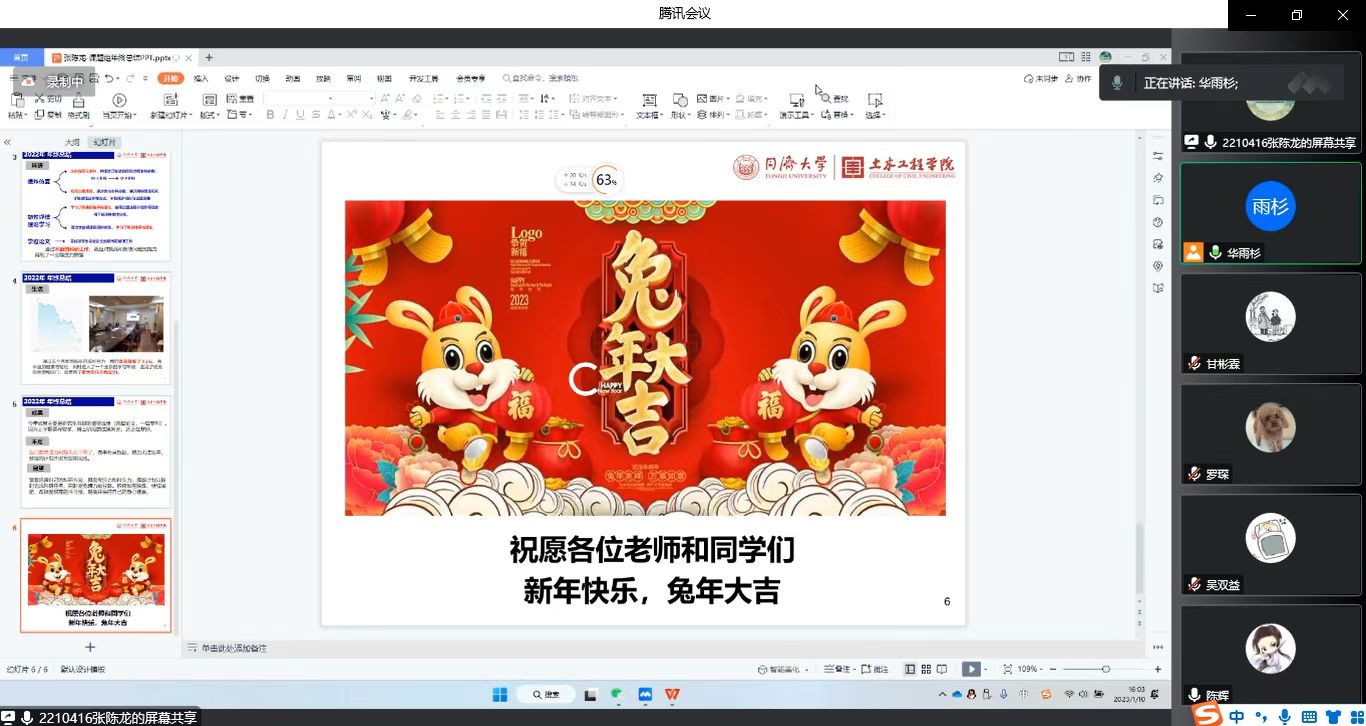Switch to Slide Sorter view
Viewport: 1366px width, 726px height.
927,669
